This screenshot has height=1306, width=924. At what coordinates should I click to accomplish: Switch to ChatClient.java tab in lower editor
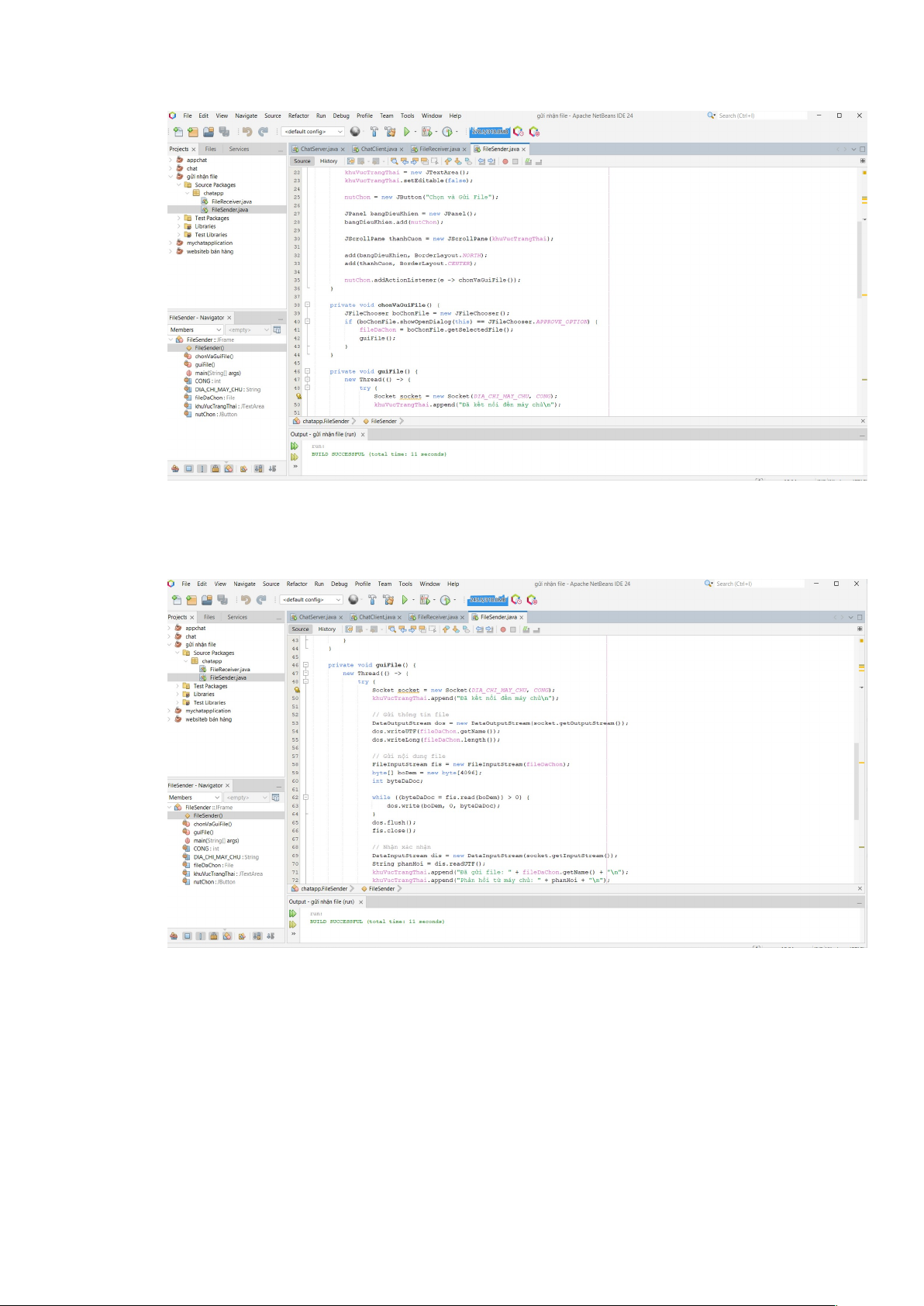click(x=377, y=618)
